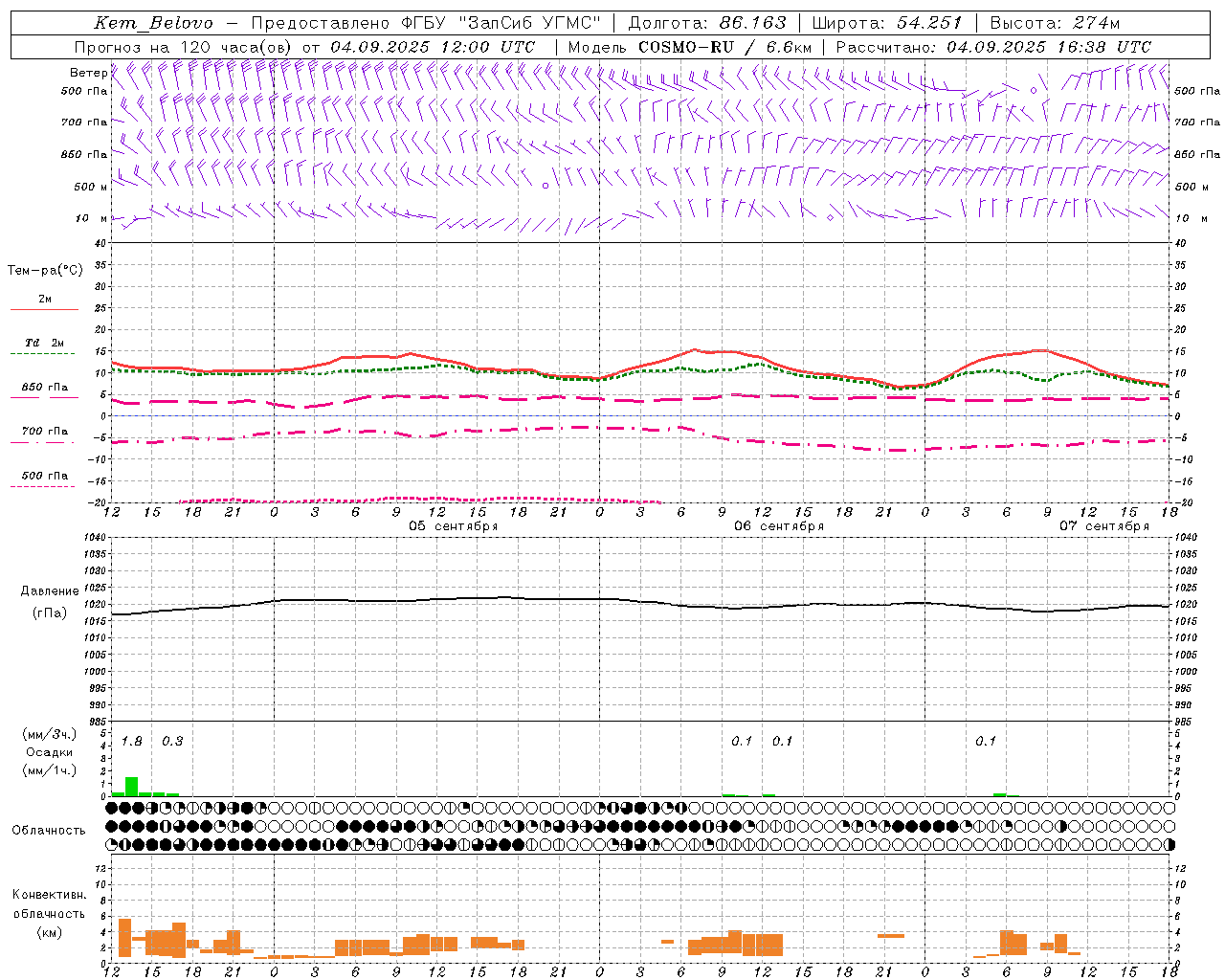The height and width of the screenshot is (980, 1225).
Task: Click the Тем-ра(°C) panel label
Action: tap(45, 271)
